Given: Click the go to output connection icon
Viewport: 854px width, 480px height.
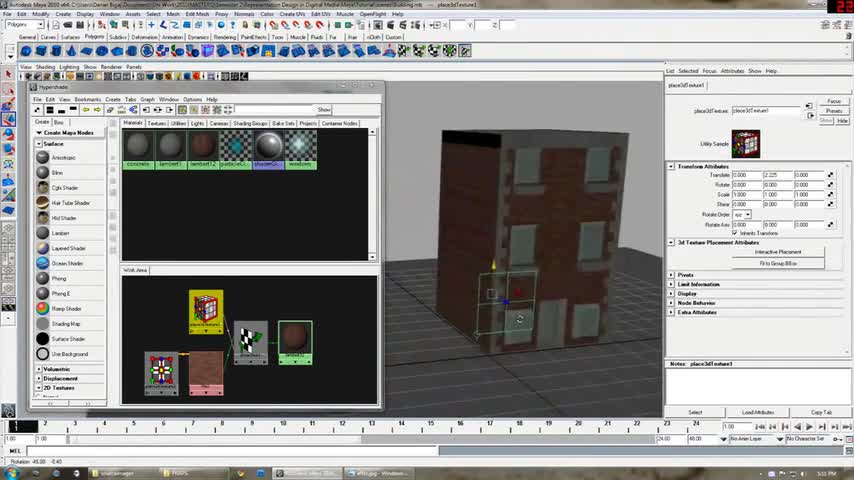Looking at the screenshot, I should (810, 116).
